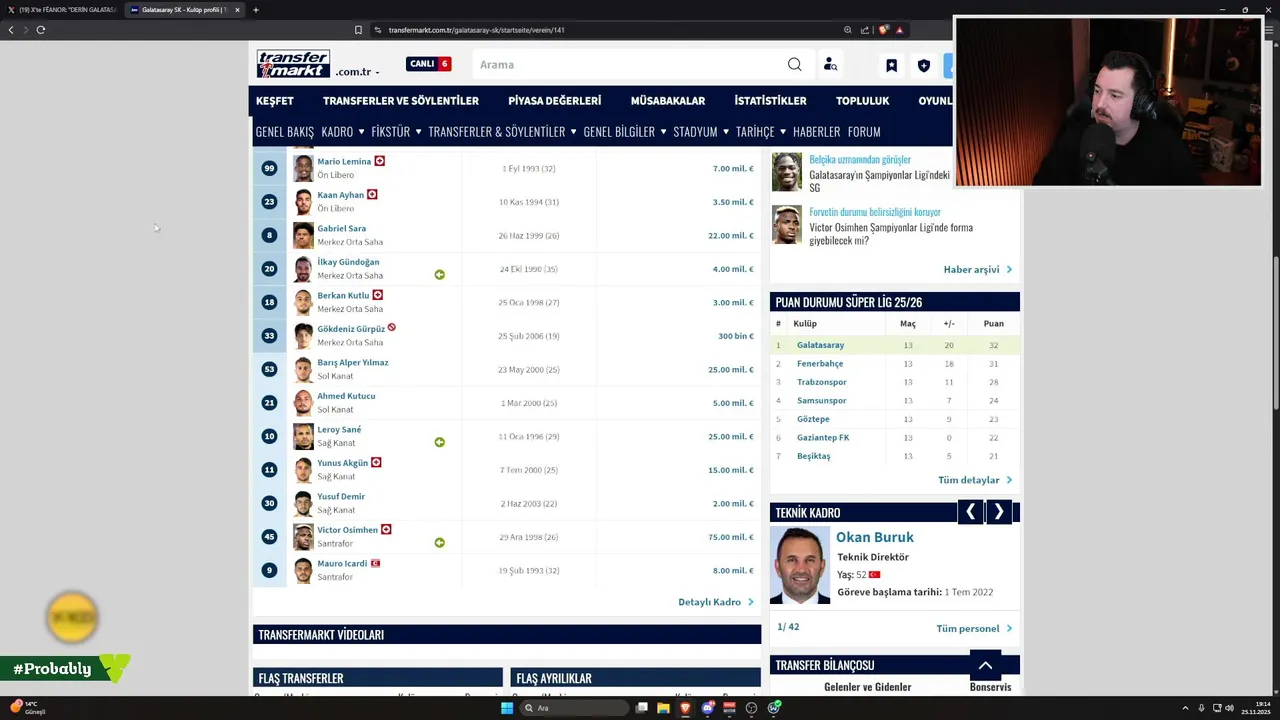This screenshot has height=720, width=1280.
Task: Click the injury icon beside Mario Lemina
Action: tap(380, 161)
